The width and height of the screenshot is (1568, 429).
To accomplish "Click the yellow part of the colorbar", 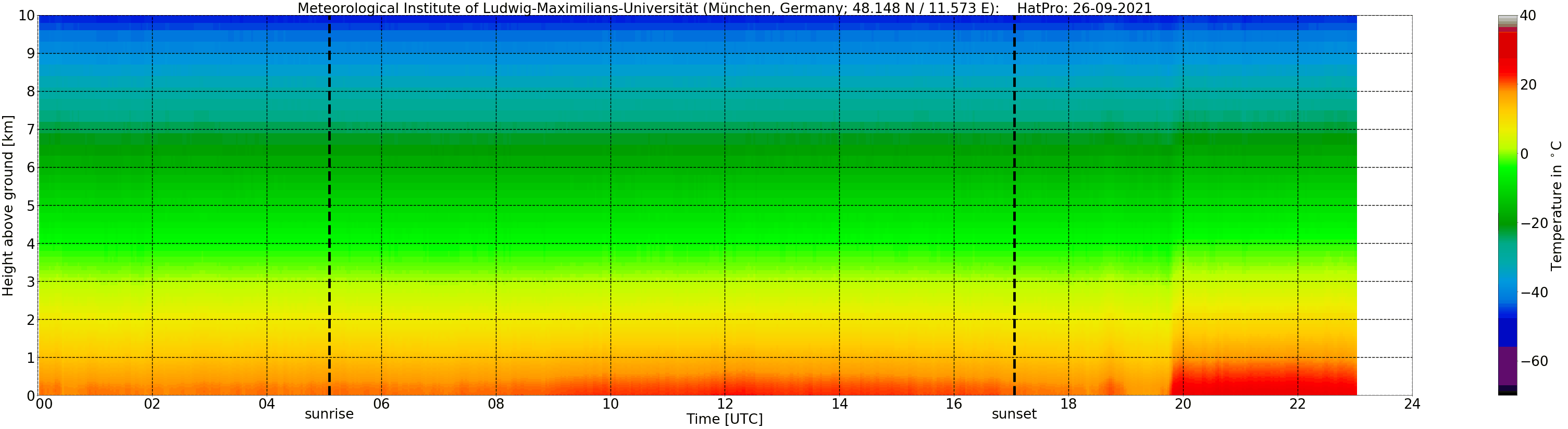I will [x=1507, y=128].
